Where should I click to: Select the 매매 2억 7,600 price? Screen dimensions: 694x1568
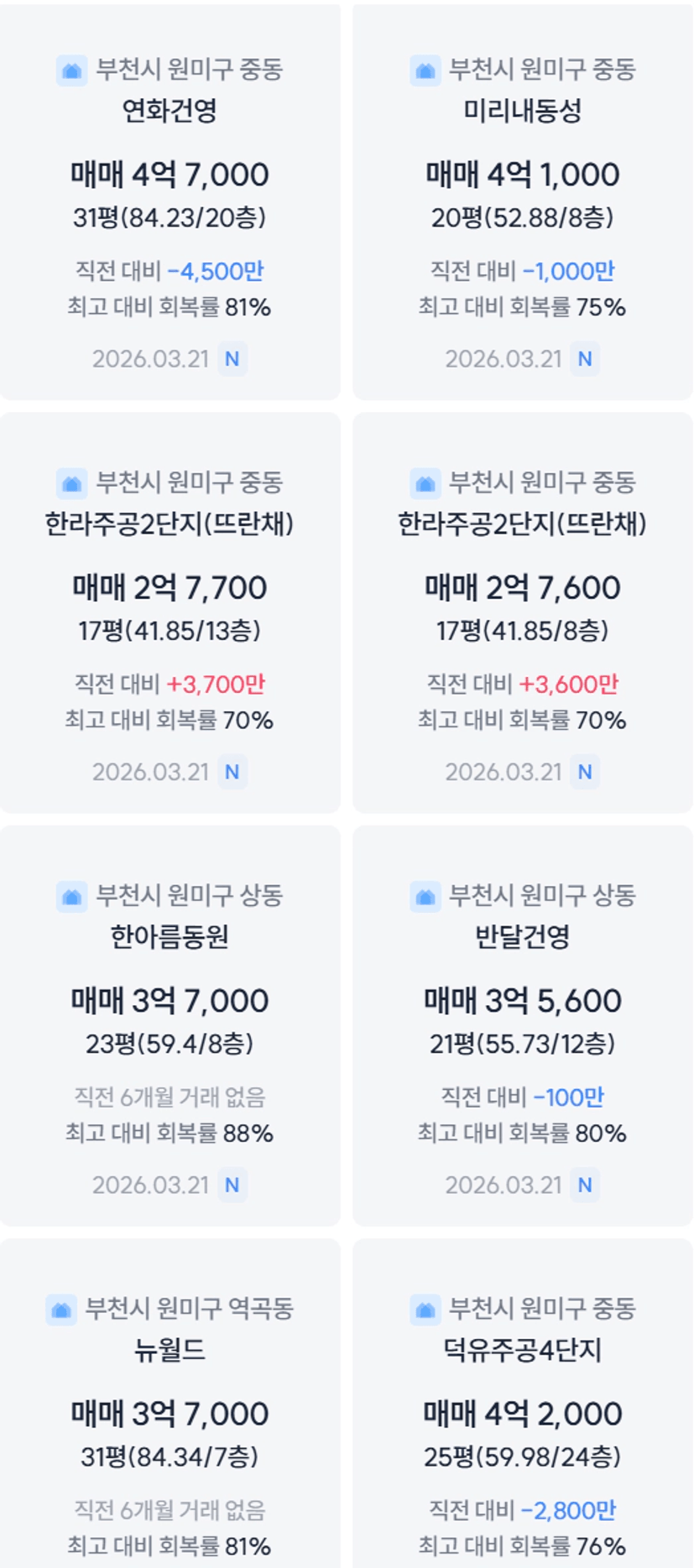(x=522, y=588)
